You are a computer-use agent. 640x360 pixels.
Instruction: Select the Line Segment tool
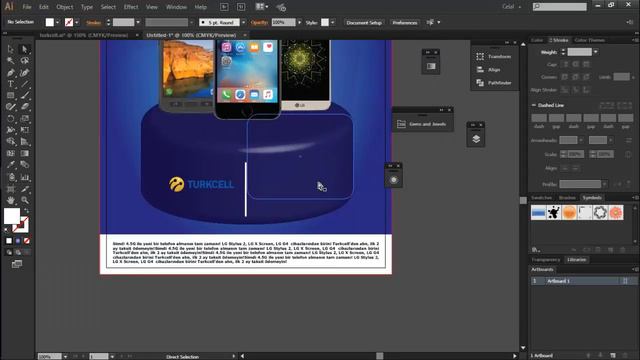click(x=24, y=84)
